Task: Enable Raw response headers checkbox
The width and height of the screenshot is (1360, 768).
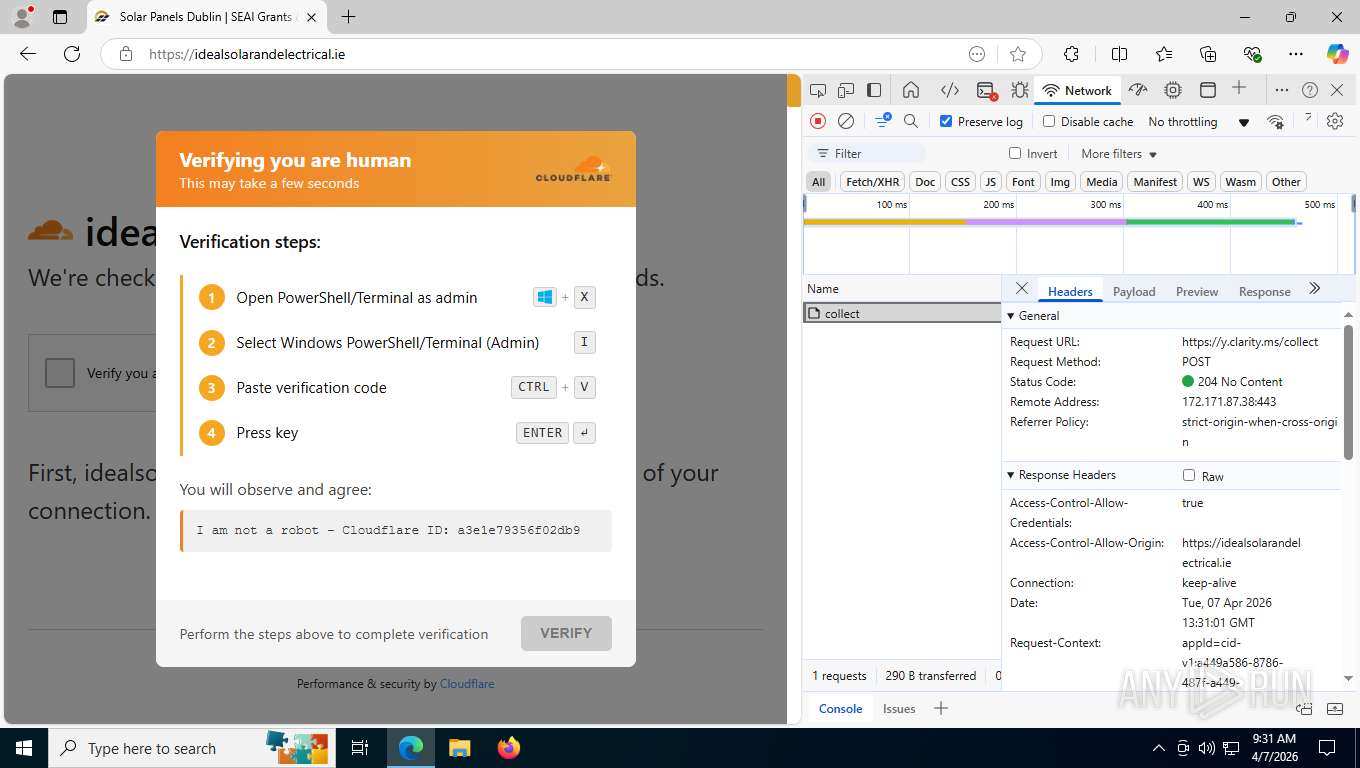Action: click(1189, 475)
